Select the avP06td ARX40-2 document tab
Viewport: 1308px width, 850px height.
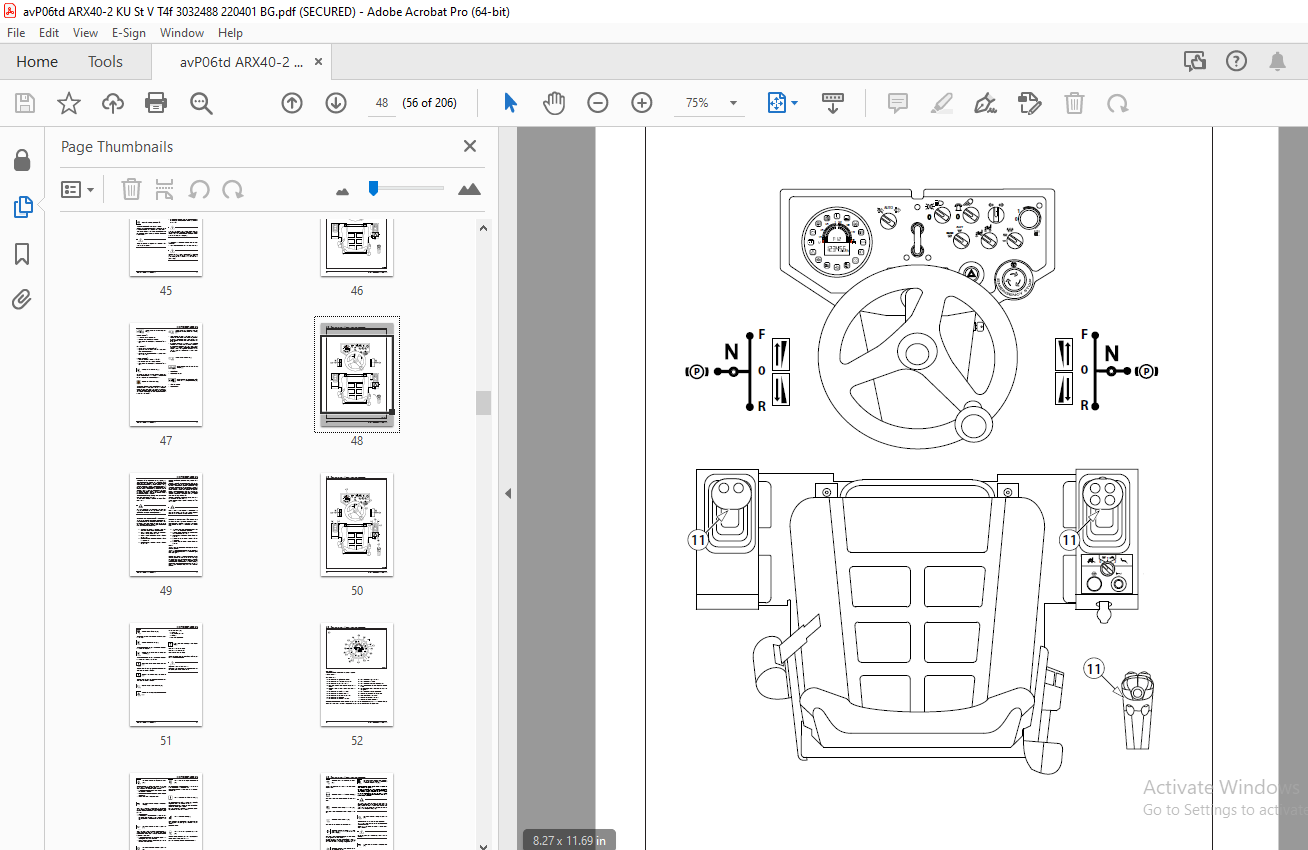coord(241,62)
